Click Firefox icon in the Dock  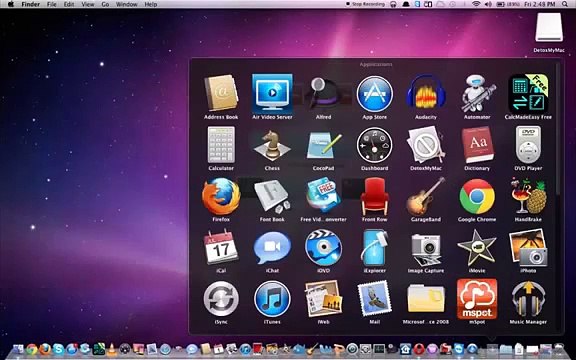(45, 349)
